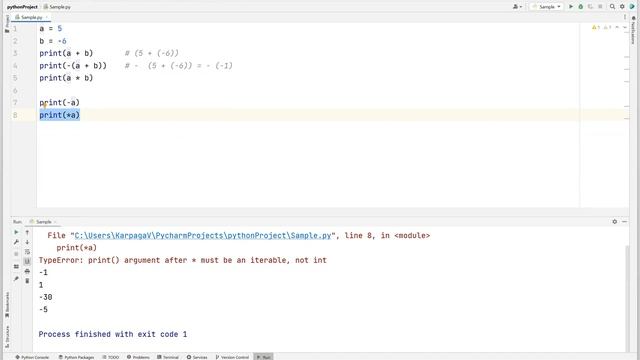
Task: Select the Sample tab in Run panel
Action: [43, 222]
